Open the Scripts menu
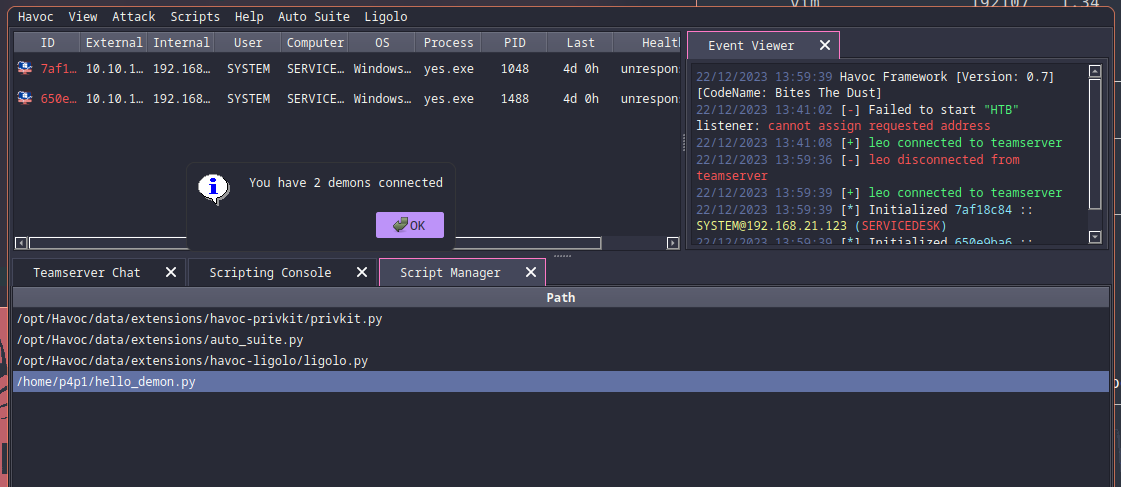1121x487 pixels. pos(194,17)
